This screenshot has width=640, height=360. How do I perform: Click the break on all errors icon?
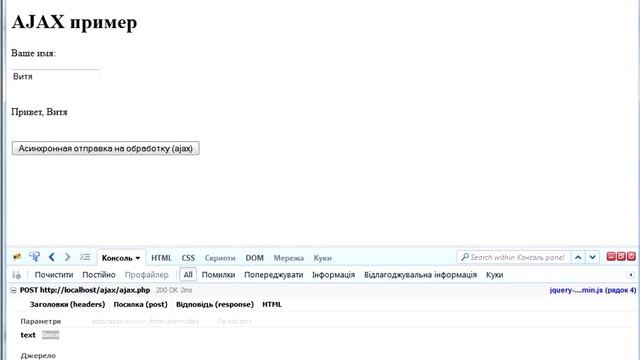[16, 275]
